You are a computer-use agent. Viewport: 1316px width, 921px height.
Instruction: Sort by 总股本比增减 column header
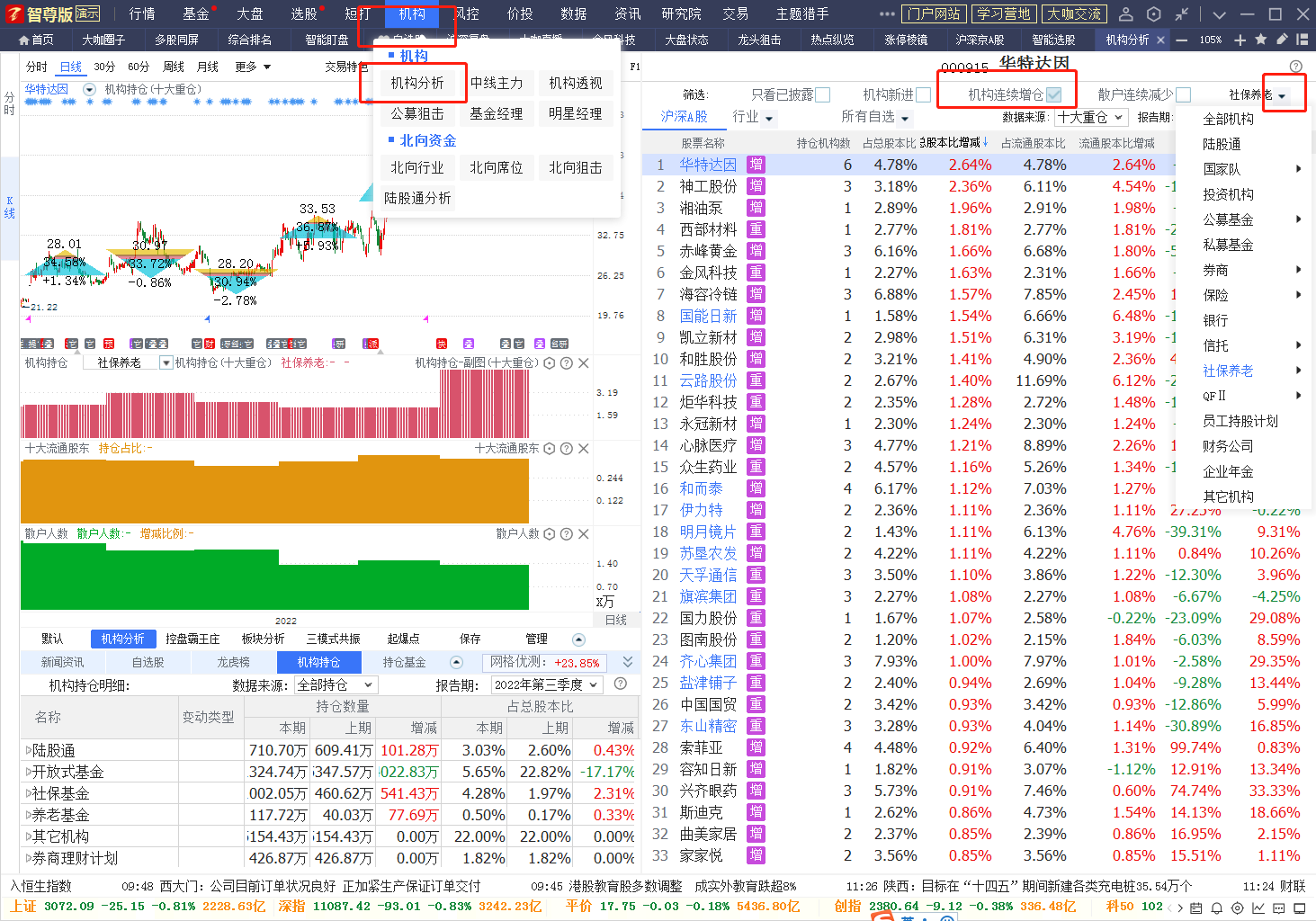953,143
